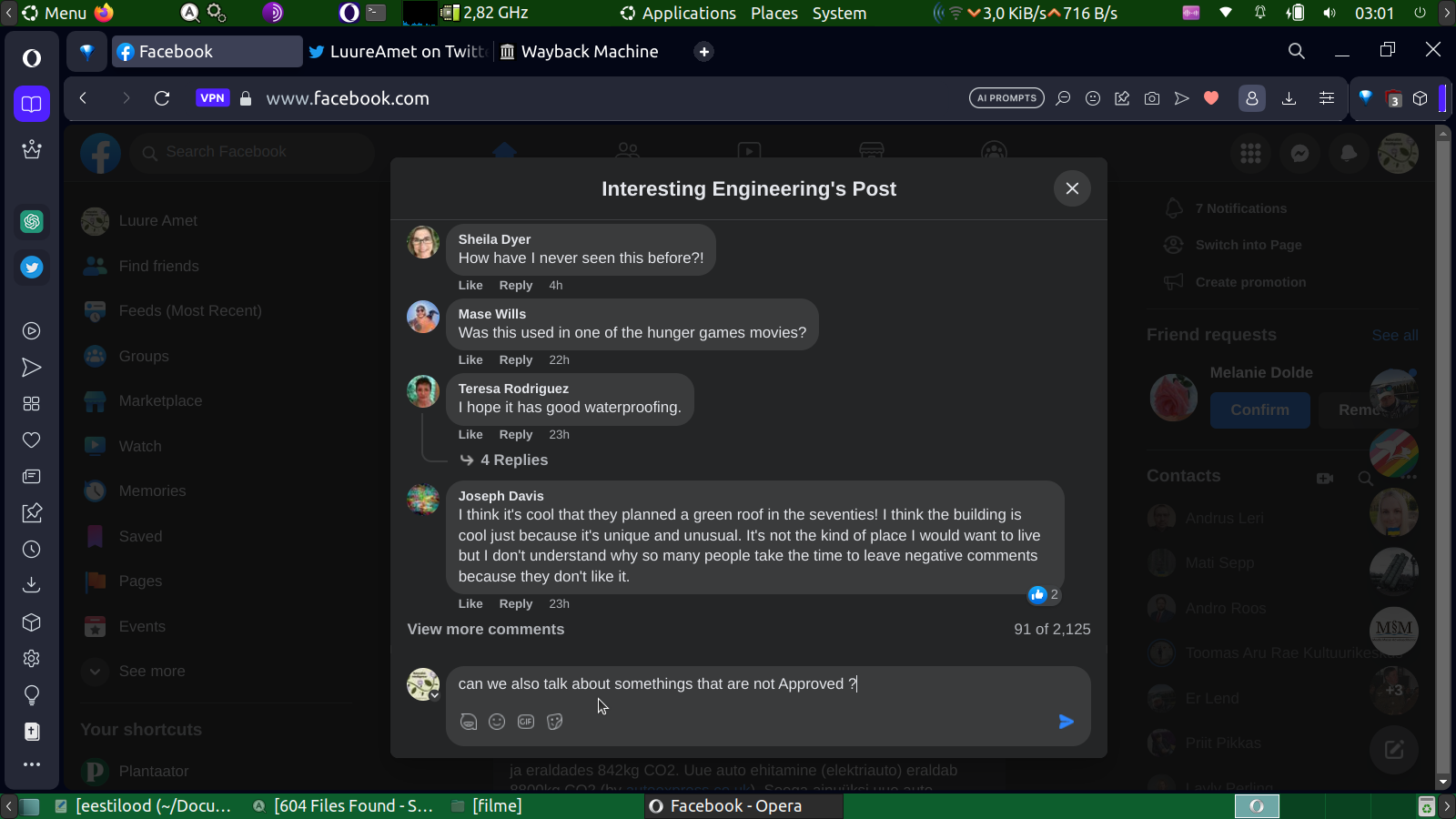Click the page vertical scrollbar
Screen dimensions: 1456x819
pyautogui.click(x=1442, y=455)
